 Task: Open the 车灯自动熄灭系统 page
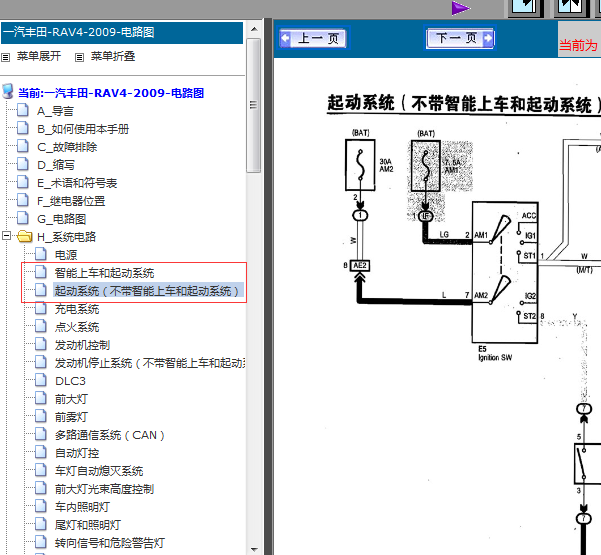pyautogui.click(x=99, y=471)
